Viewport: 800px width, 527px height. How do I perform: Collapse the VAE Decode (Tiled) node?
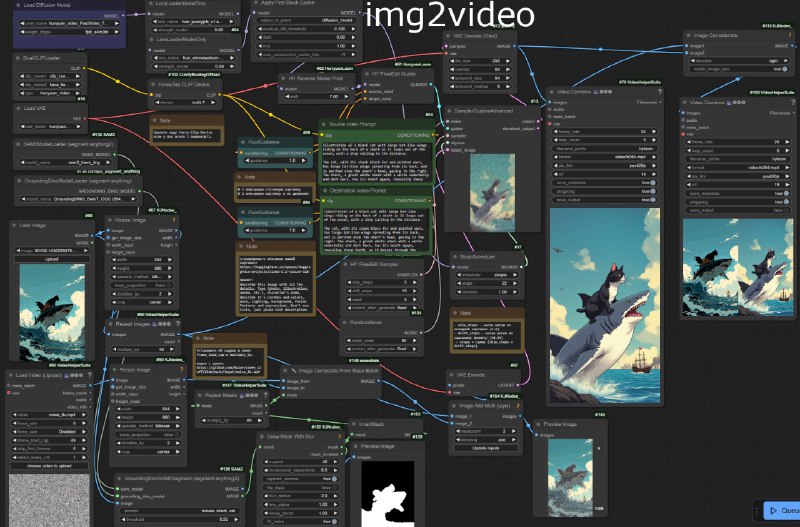(447, 36)
